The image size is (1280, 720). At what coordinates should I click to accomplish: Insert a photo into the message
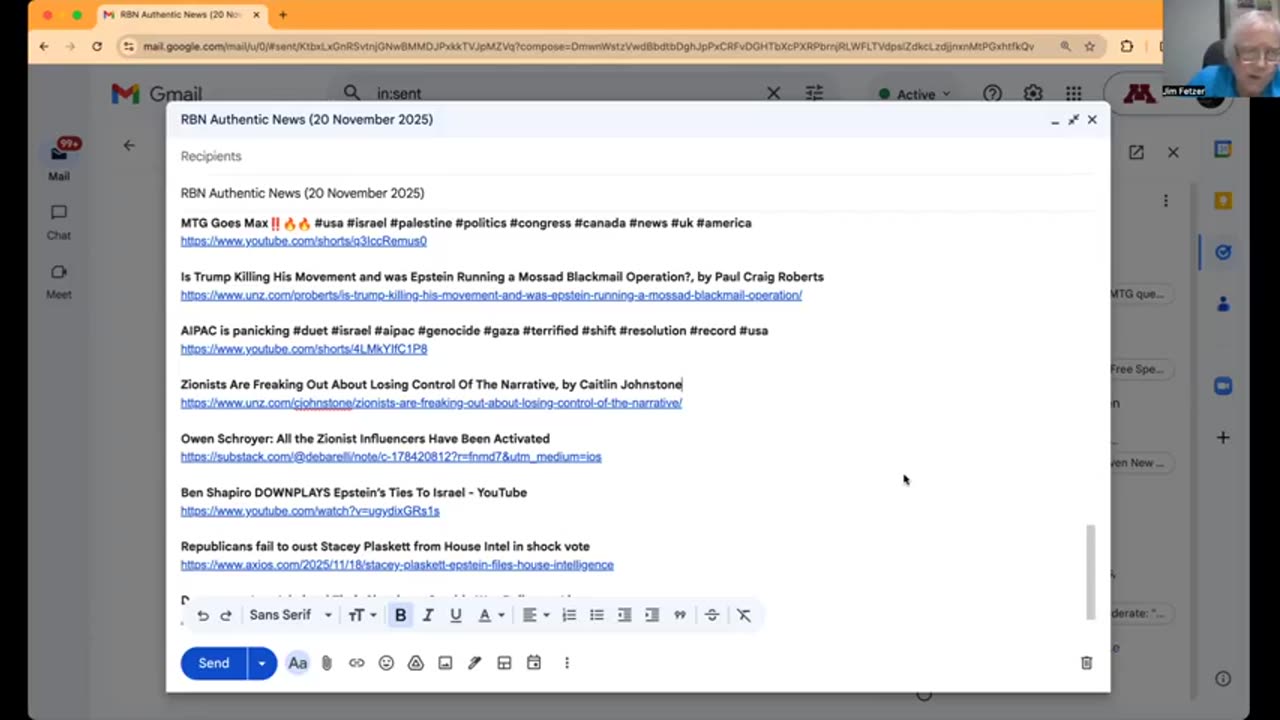[x=445, y=663]
